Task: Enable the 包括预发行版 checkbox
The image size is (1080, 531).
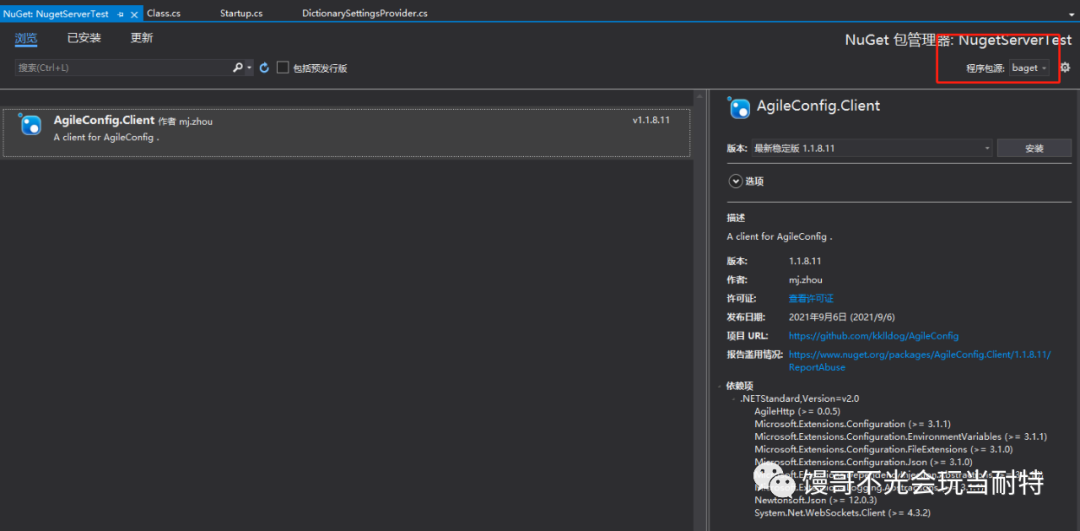Action: (x=282, y=67)
